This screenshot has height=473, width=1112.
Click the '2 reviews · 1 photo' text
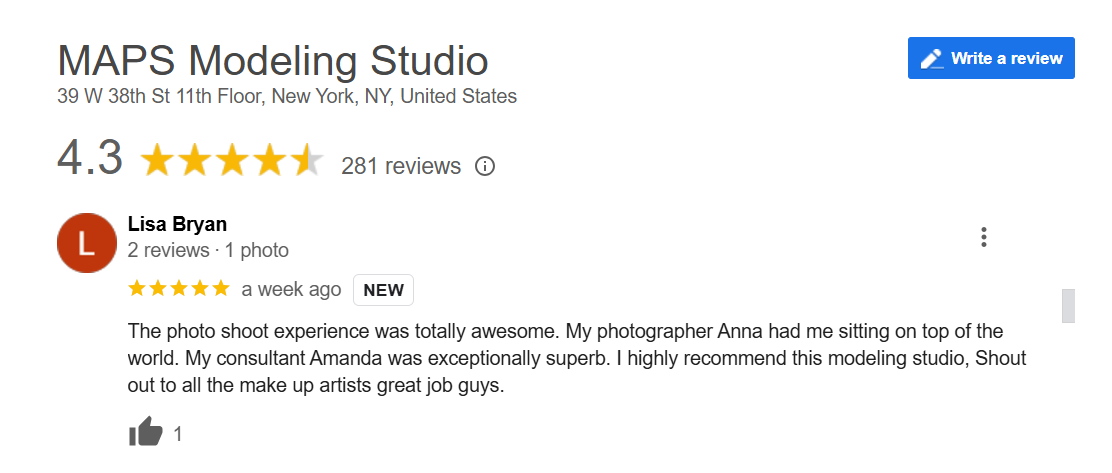pos(208,250)
